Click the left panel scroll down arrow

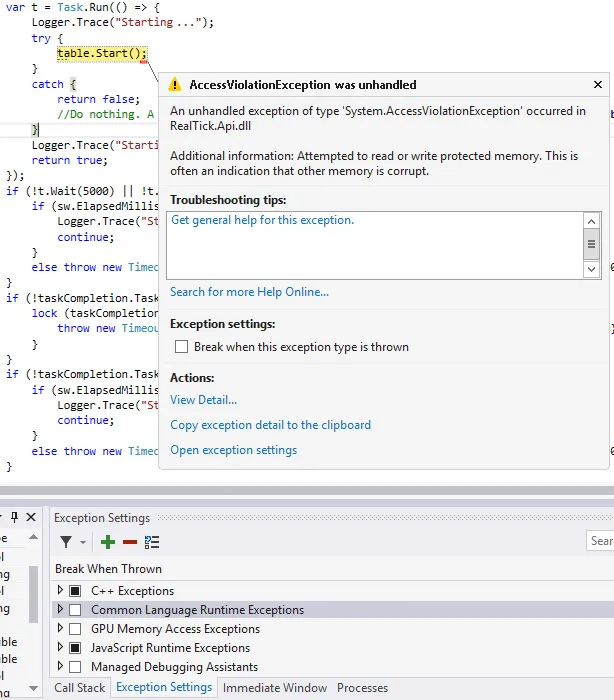[x=33, y=688]
